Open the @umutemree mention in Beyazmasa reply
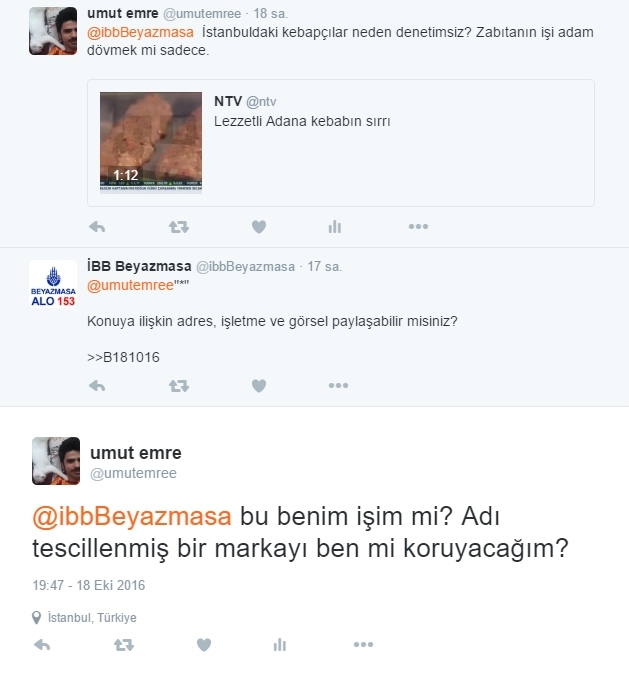This screenshot has width=629, height=675. point(130,285)
